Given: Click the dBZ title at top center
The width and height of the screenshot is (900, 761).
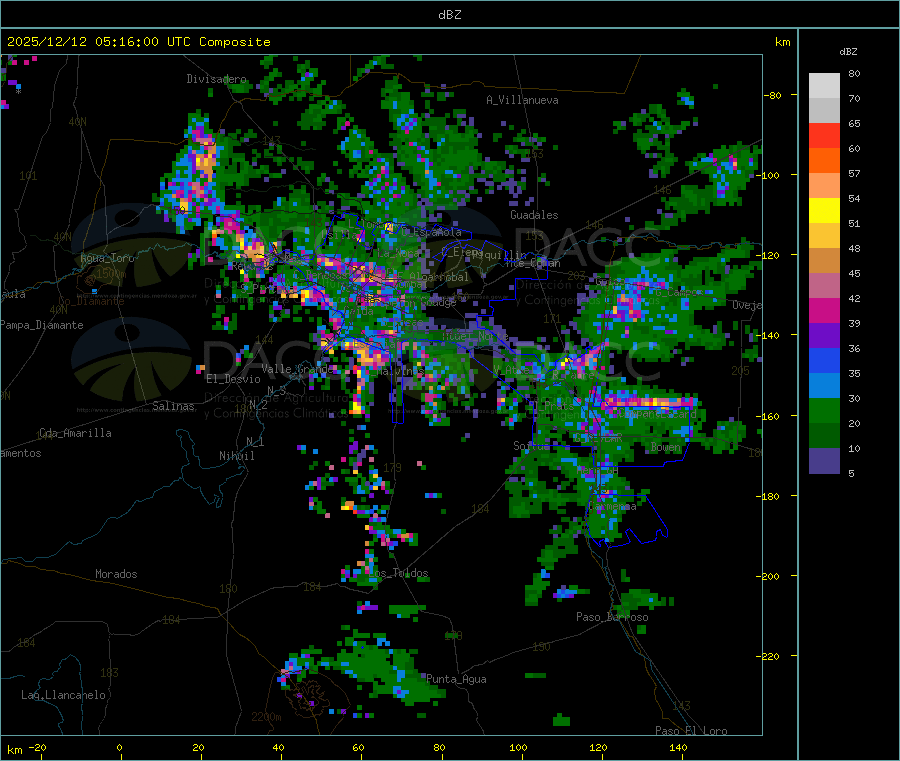Looking at the screenshot, I should 449,15.
